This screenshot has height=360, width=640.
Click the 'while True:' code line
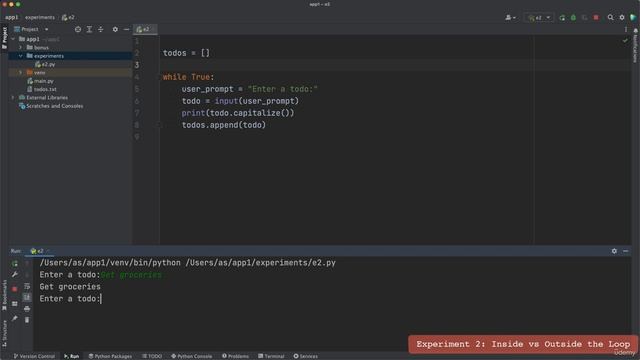pyautogui.click(x=188, y=77)
